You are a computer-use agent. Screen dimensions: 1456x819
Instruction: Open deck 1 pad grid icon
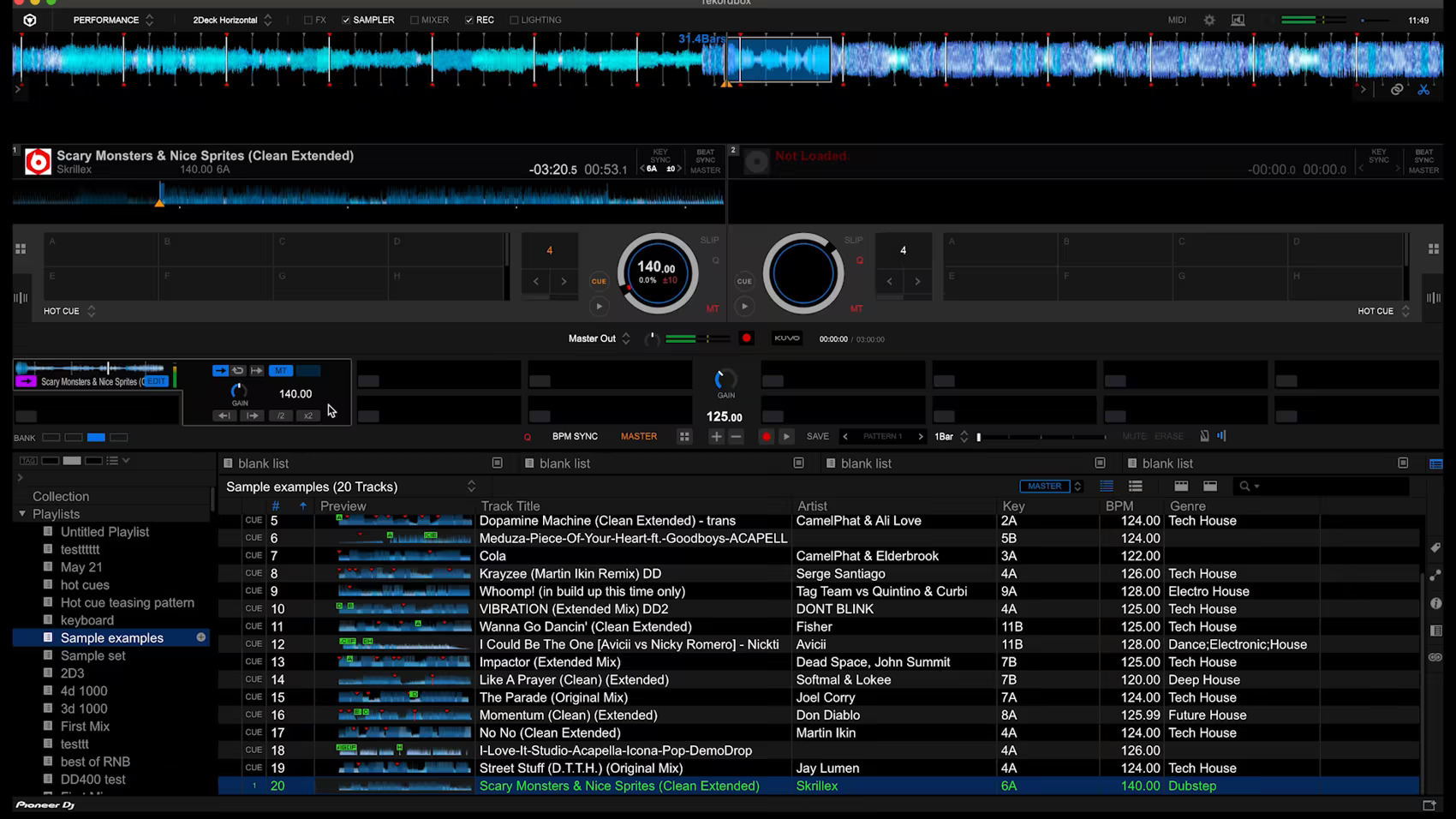(21, 248)
